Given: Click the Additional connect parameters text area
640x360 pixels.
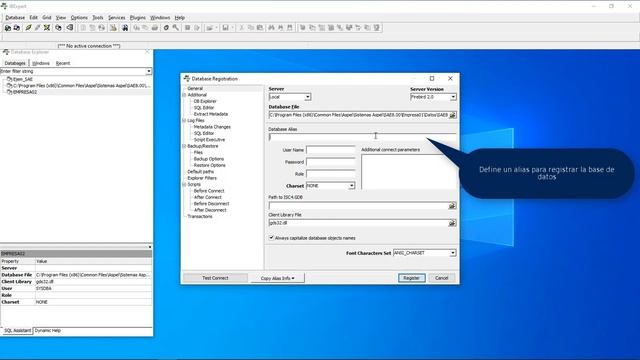Looking at the screenshot, I should [409, 171].
